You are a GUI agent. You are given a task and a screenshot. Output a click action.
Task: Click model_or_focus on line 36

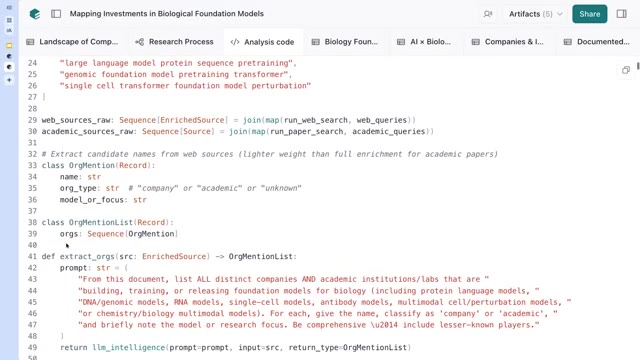click(92, 200)
